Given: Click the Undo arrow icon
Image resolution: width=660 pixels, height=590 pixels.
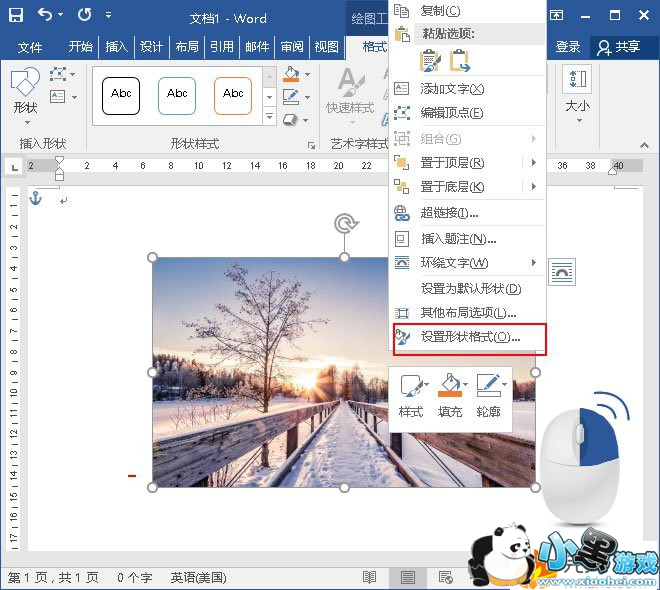Looking at the screenshot, I should click(x=45, y=16).
